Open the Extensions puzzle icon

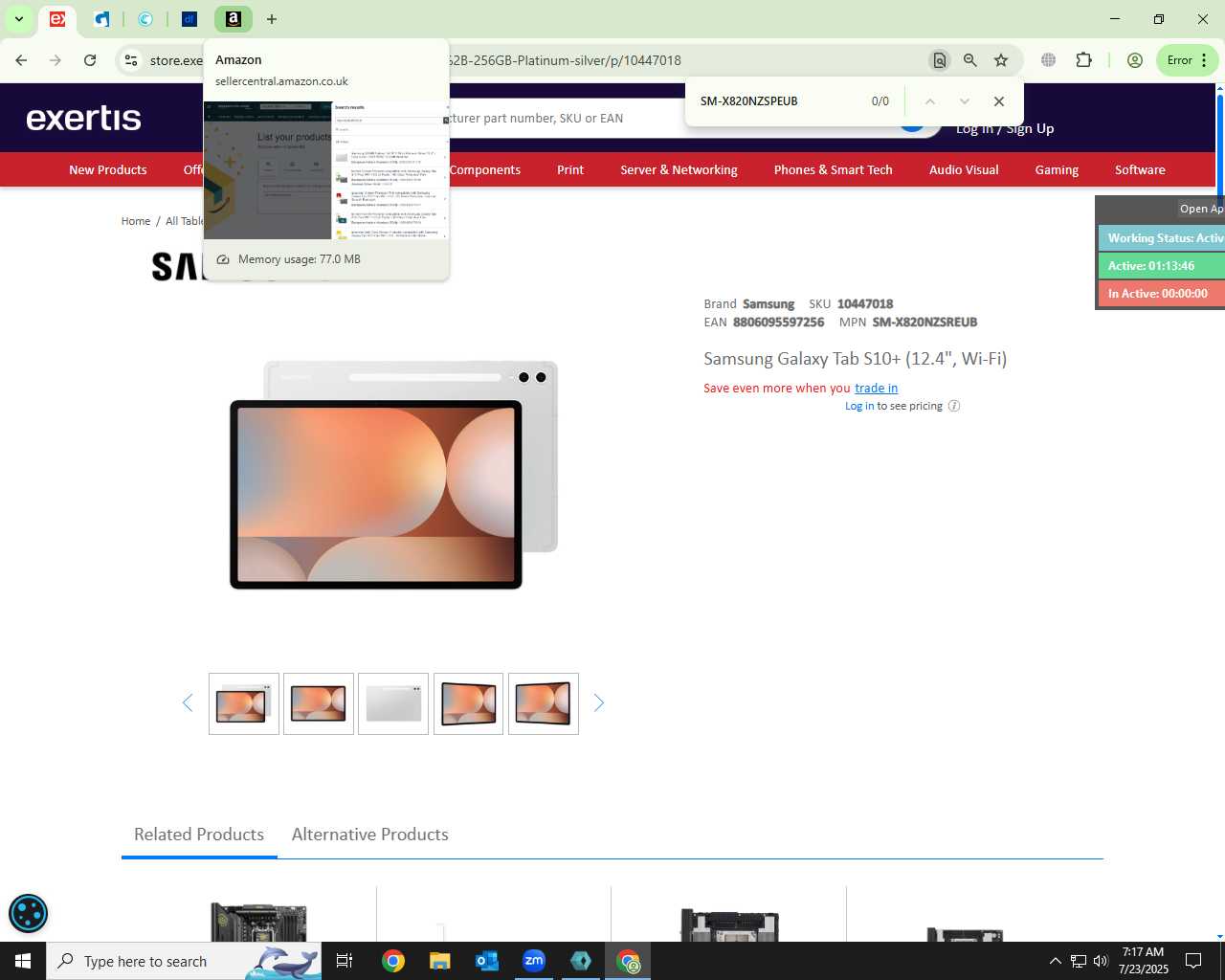click(x=1083, y=60)
